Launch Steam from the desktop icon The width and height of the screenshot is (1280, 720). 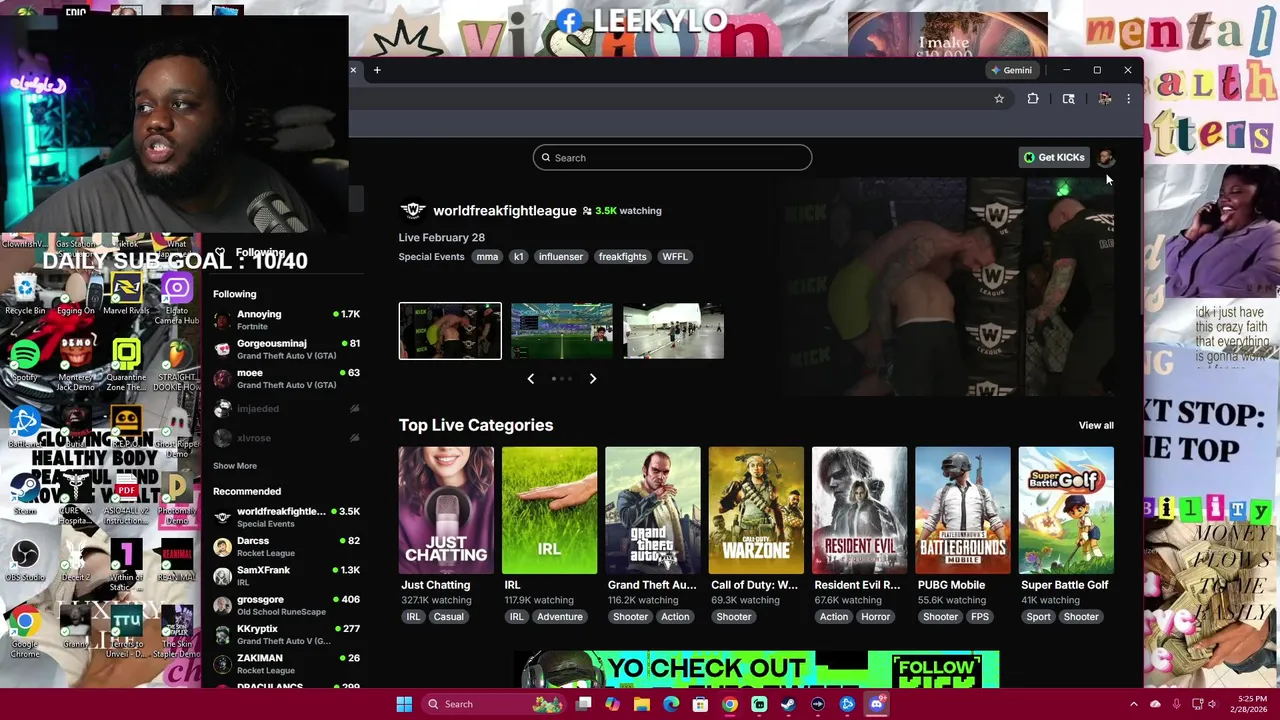(x=25, y=493)
